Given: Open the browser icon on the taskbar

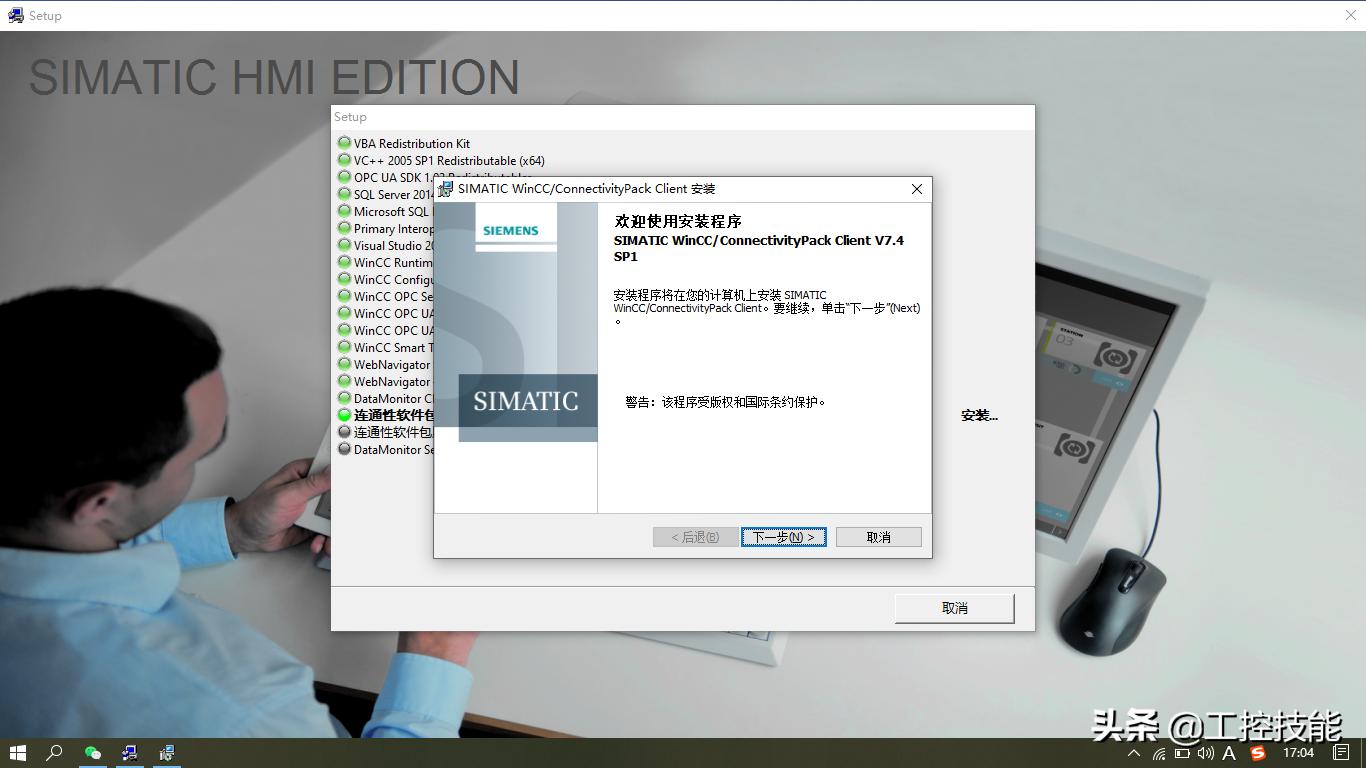Looking at the screenshot, I should click(x=93, y=753).
